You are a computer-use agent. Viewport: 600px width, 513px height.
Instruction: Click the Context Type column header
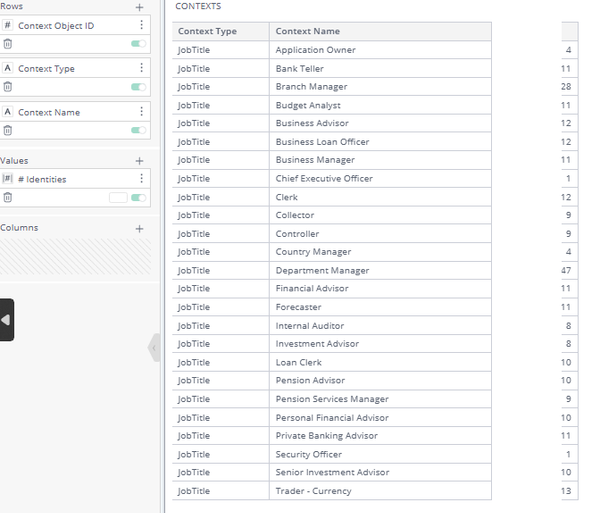pyautogui.click(x=207, y=31)
